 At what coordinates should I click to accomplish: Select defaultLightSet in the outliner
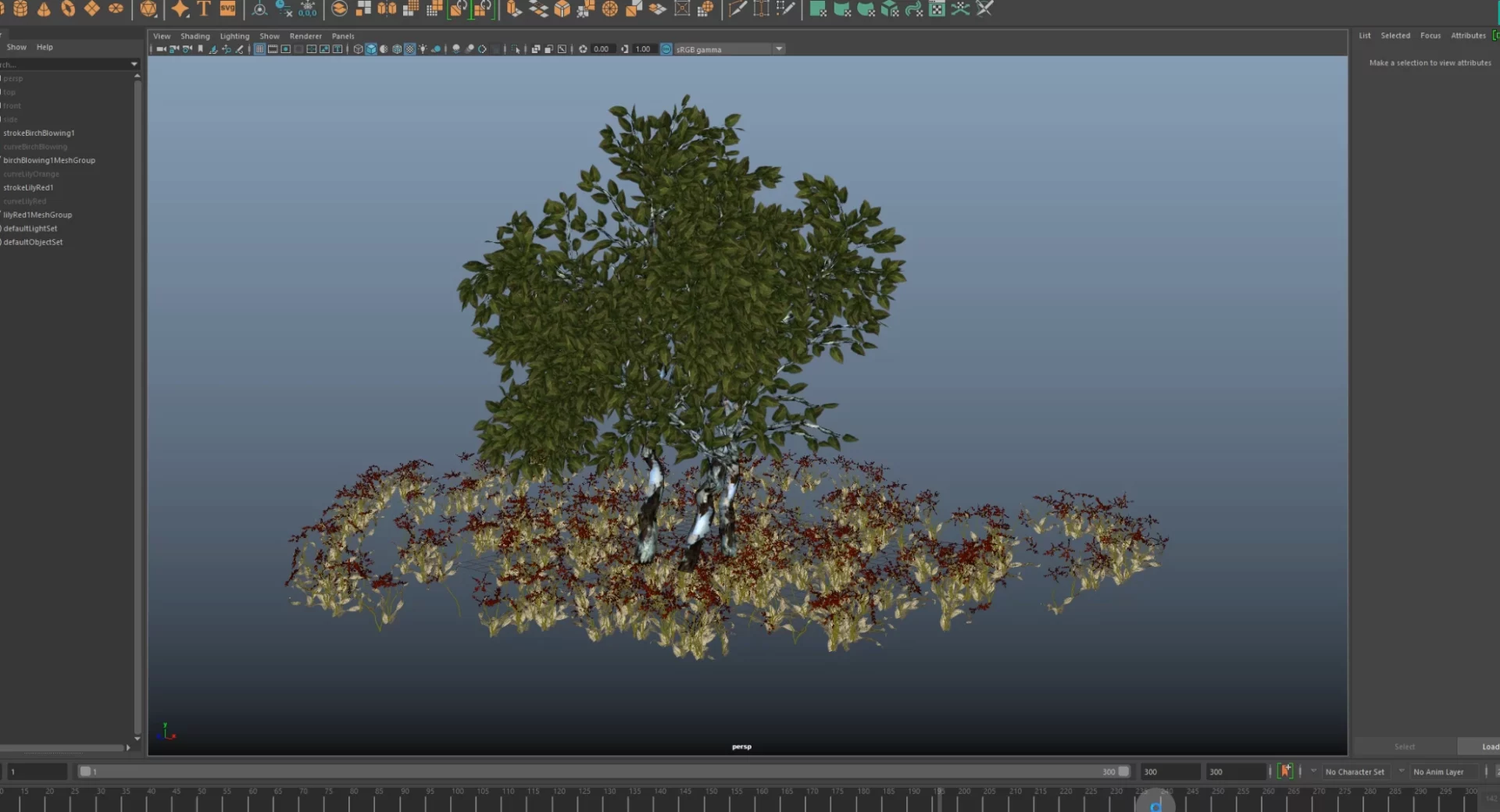click(x=30, y=229)
